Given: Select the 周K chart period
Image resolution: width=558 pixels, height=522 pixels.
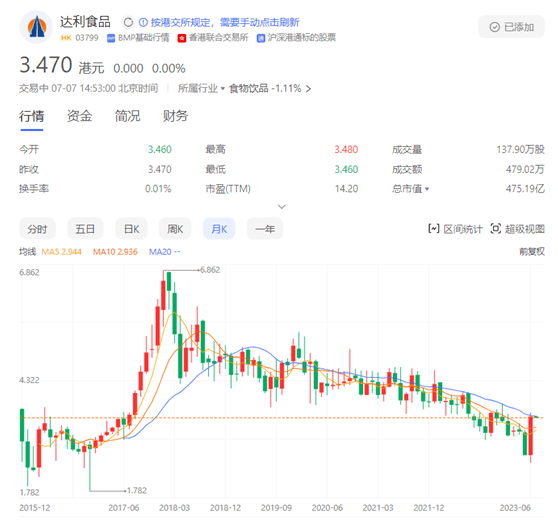Looking at the screenshot, I should [x=175, y=229].
